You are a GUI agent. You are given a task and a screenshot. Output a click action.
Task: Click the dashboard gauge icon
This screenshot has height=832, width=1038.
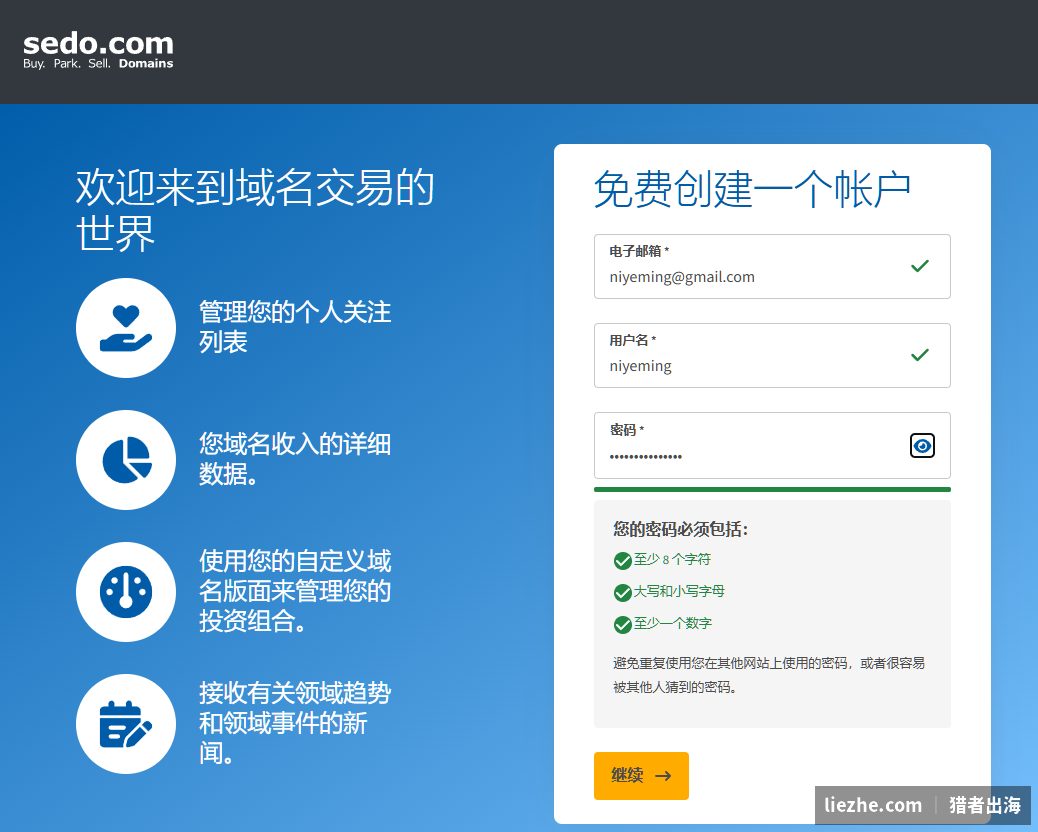[x=126, y=592]
